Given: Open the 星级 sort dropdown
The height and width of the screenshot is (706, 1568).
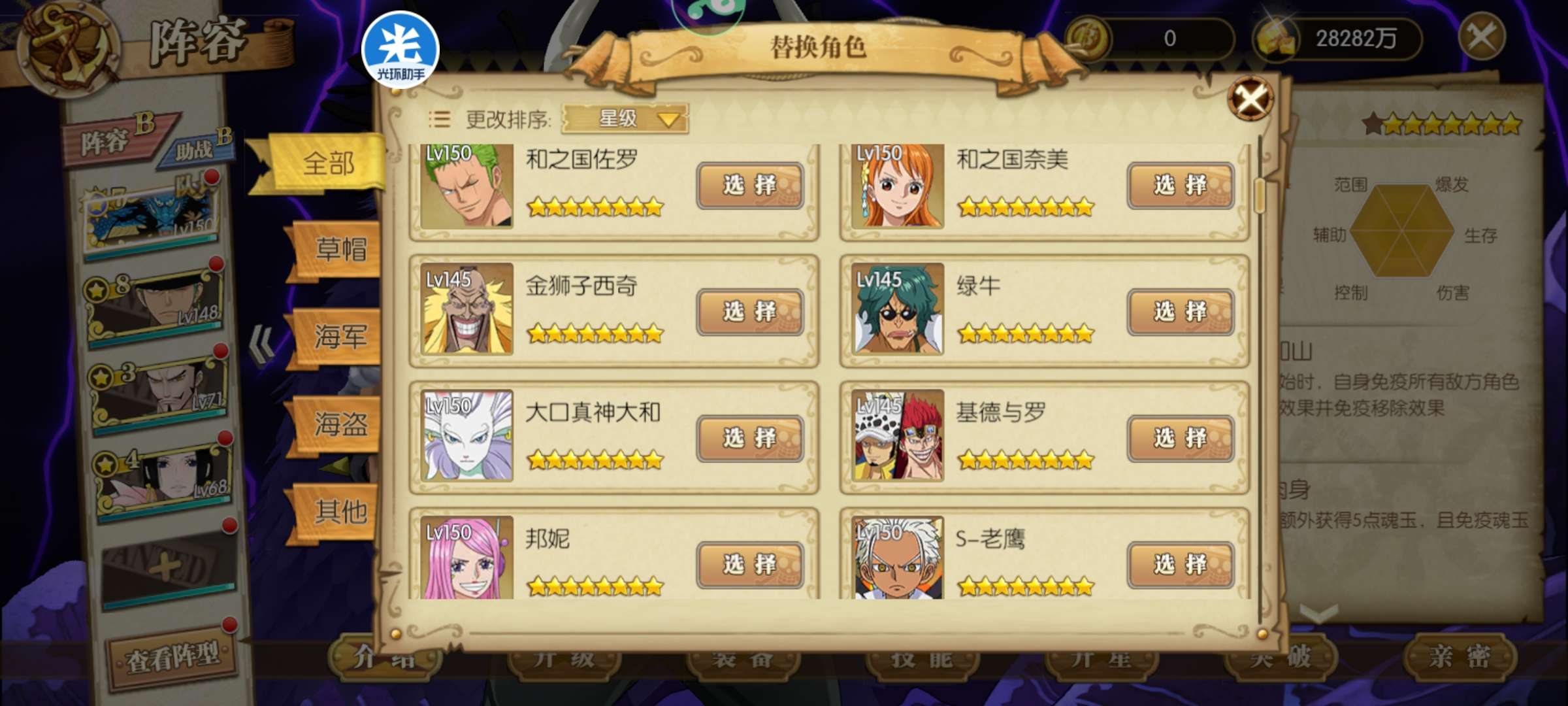Looking at the screenshot, I should pyautogui.click(x=625, y=119).
